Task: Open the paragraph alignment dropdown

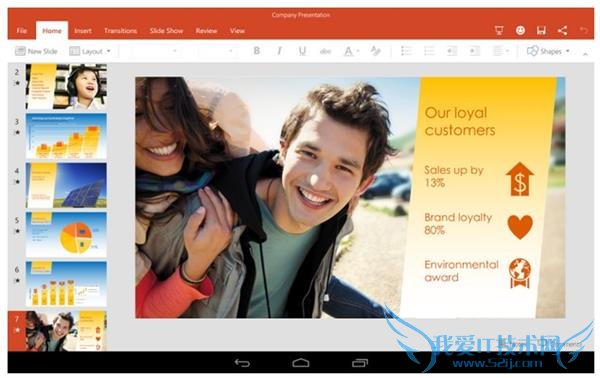Action: (x=501, y=51)
